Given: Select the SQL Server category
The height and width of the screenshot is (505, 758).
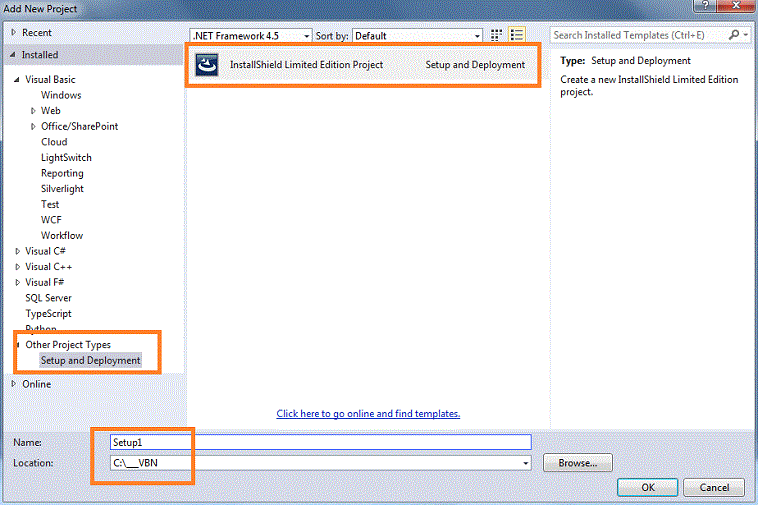Looking at the screenshot, I should [x=48, y=298].
